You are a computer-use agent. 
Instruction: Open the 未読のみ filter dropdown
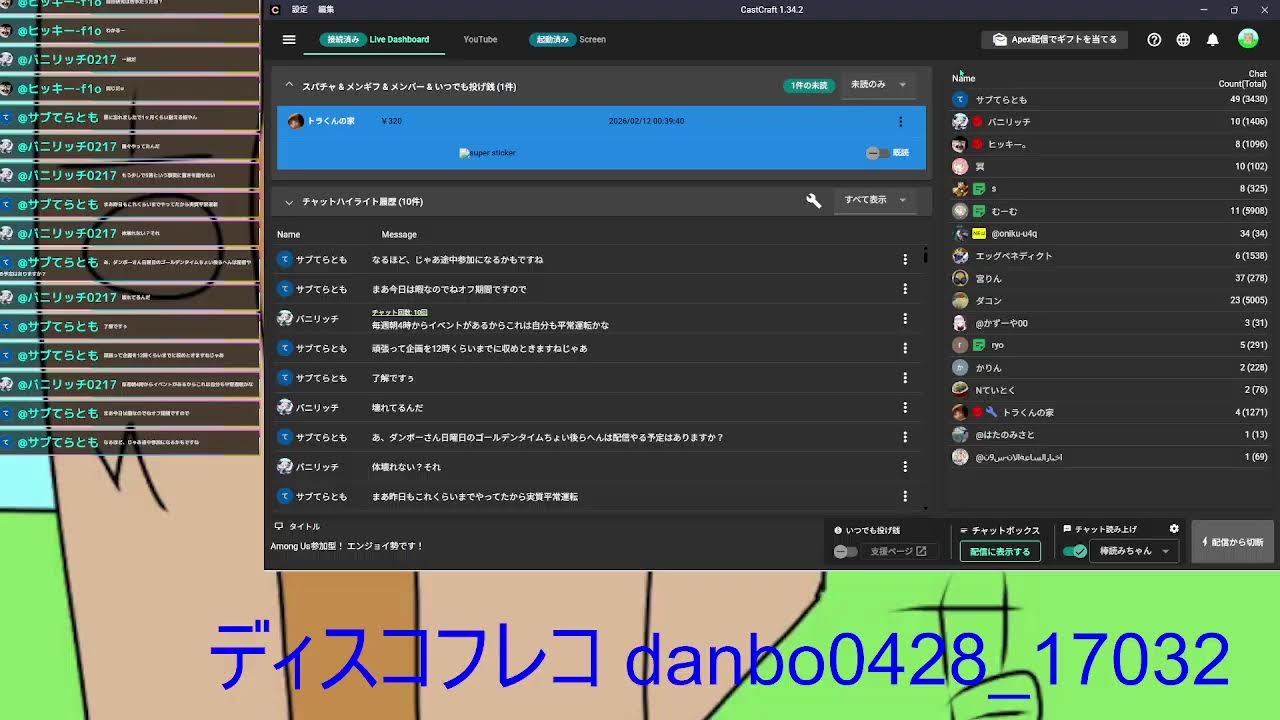(878, 85)
